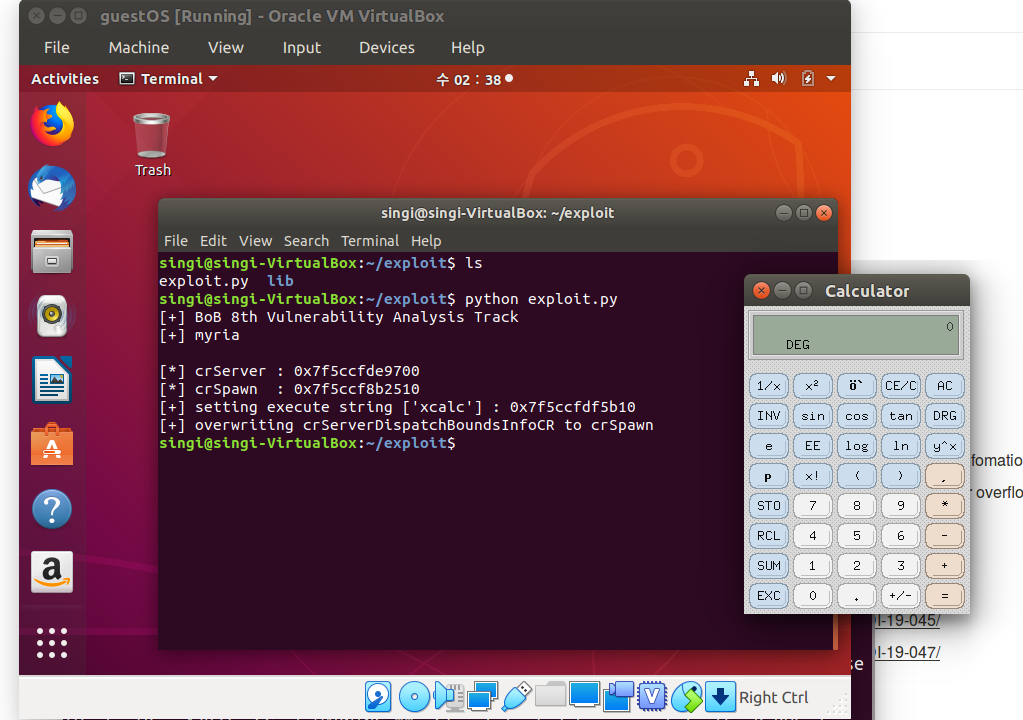Open the Help question mark icon
The image size is (1023, 720).
coord(52,509)
